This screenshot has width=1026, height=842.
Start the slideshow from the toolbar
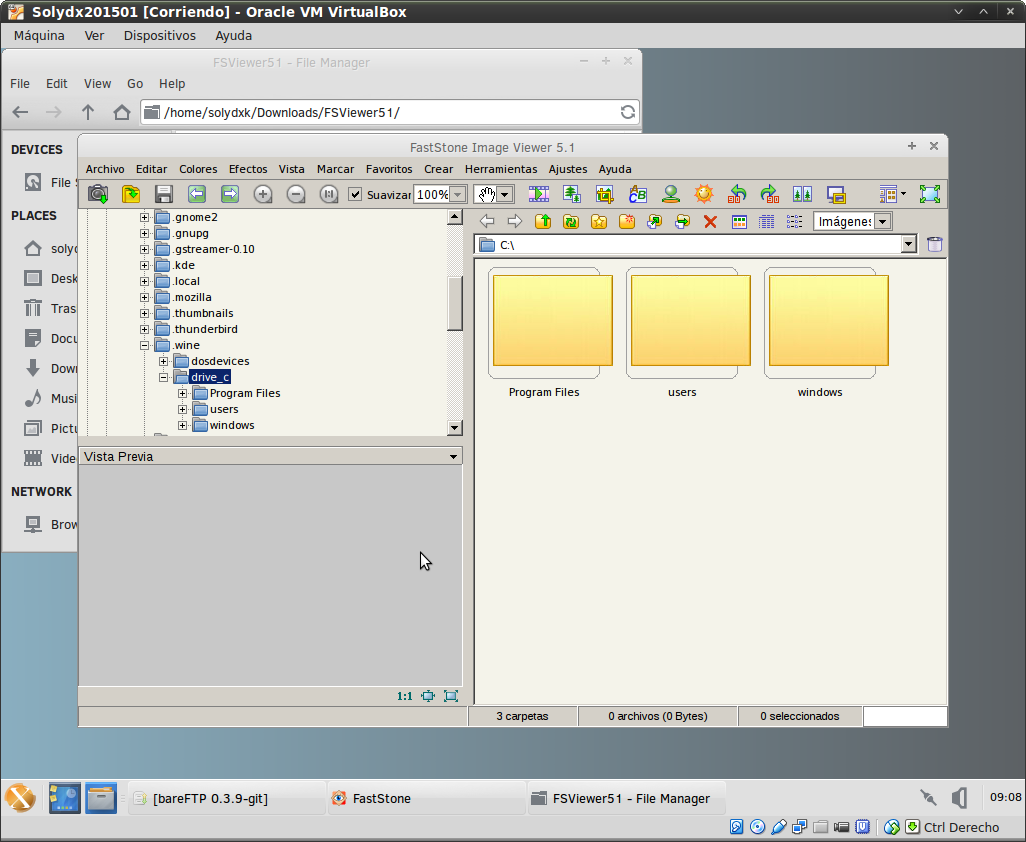tap(539, 194)
